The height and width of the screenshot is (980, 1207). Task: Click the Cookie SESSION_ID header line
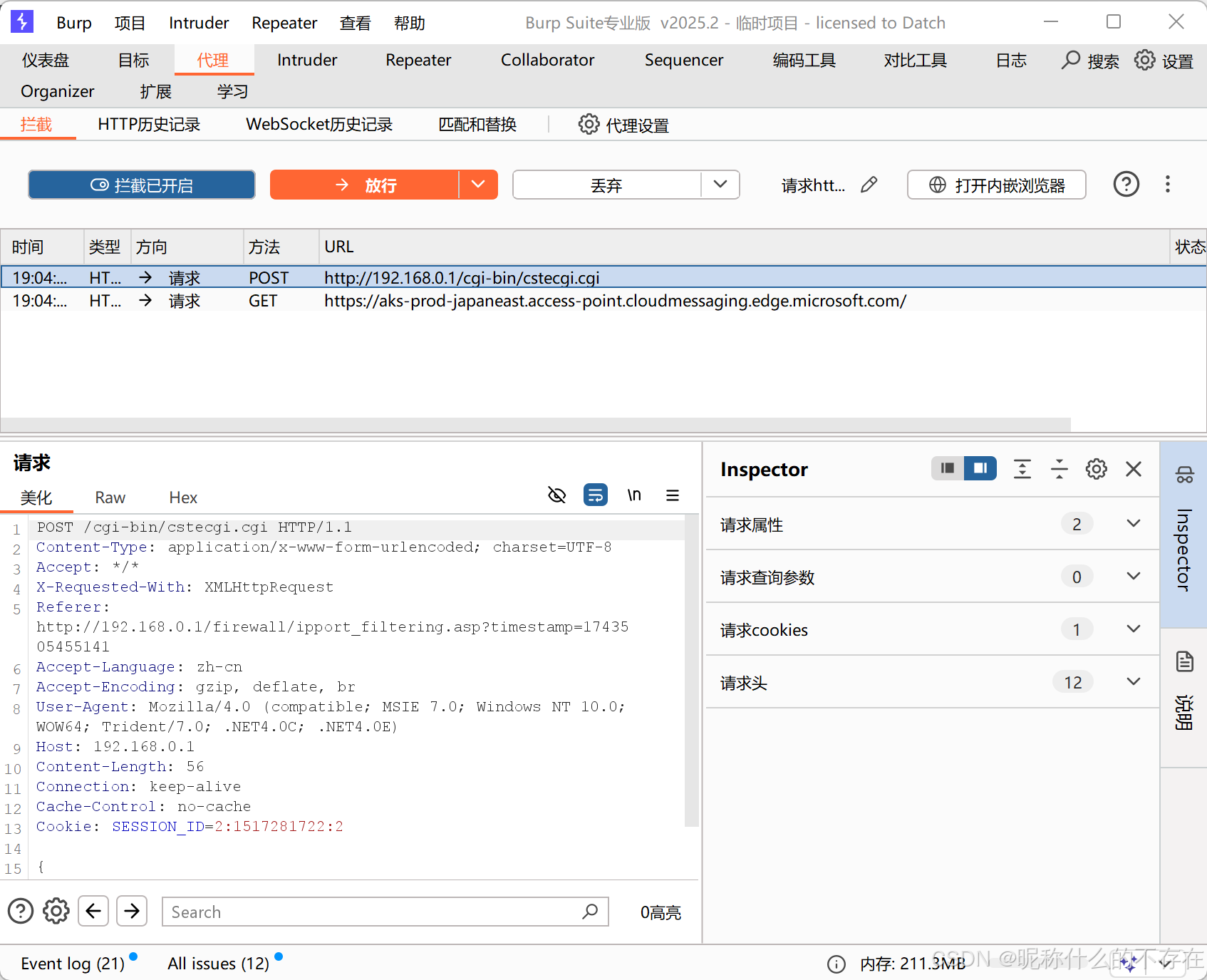190,827
